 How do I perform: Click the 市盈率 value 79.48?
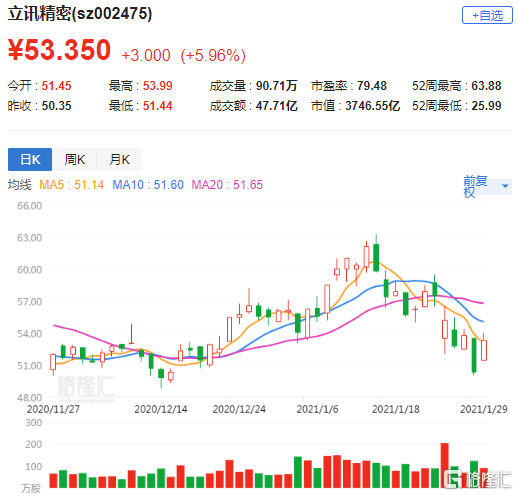click(372, 86)
